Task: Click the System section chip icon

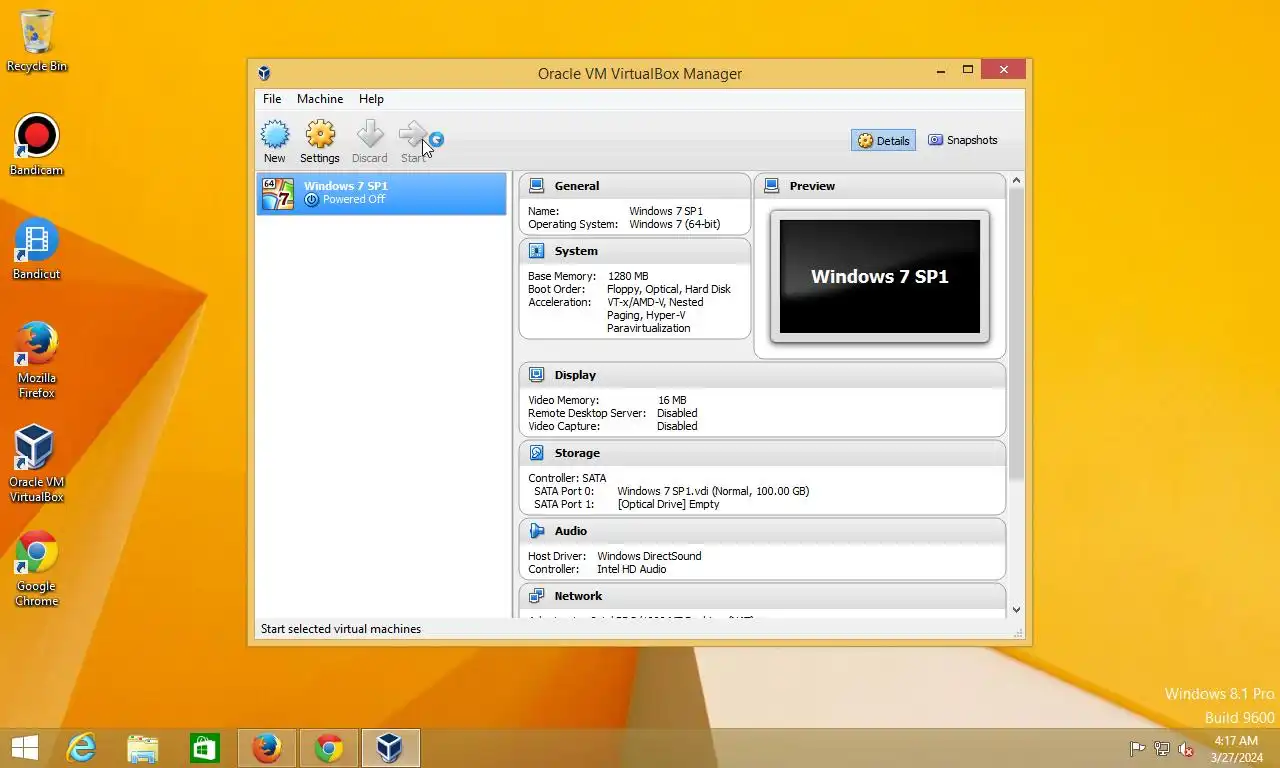Action: (536, 251)
